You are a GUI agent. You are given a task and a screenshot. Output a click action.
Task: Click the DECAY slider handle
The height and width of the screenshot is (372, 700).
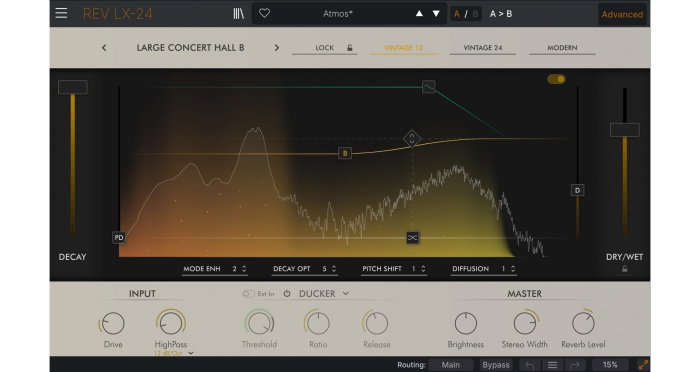[72, 87]
